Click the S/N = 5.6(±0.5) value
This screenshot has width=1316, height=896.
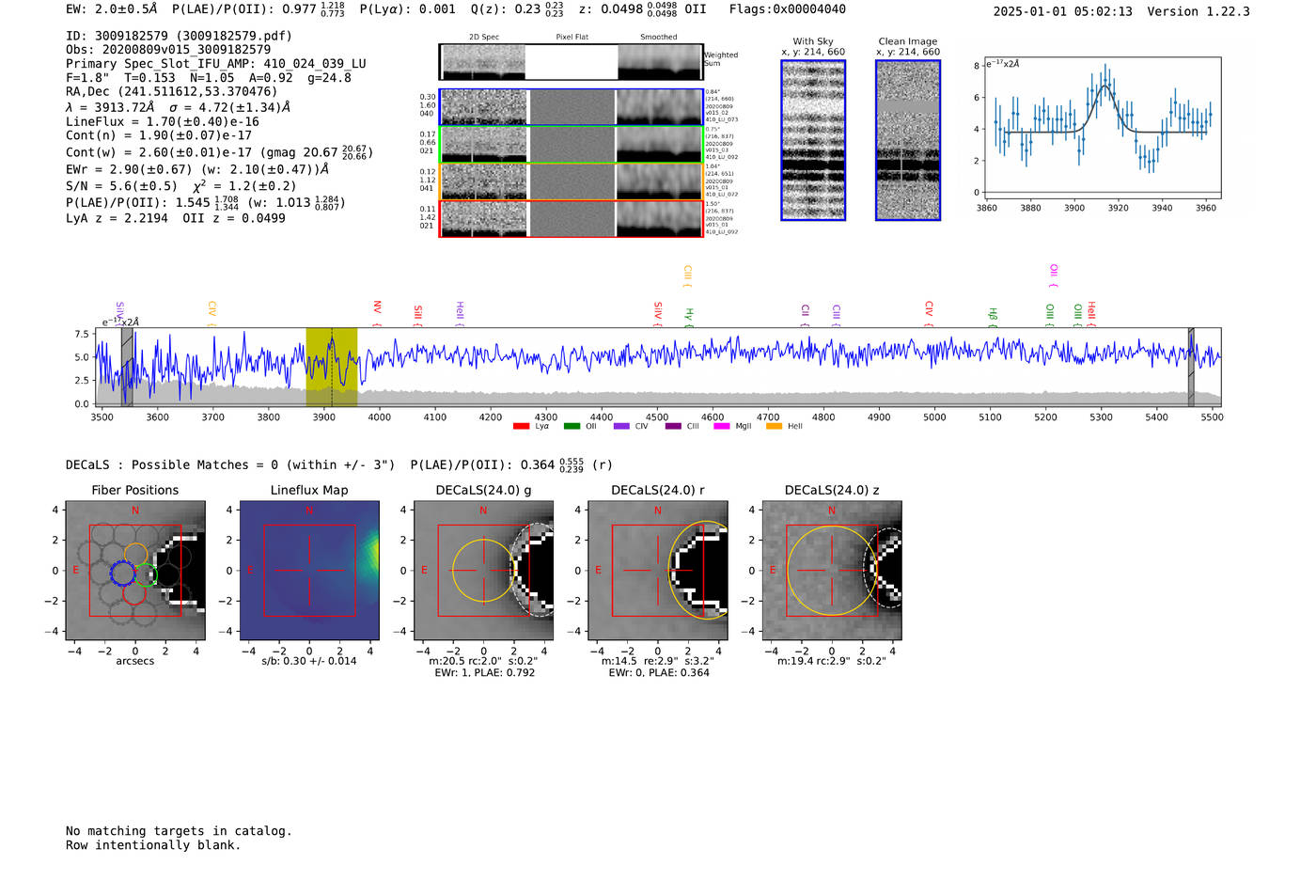[x=121, y=186]
